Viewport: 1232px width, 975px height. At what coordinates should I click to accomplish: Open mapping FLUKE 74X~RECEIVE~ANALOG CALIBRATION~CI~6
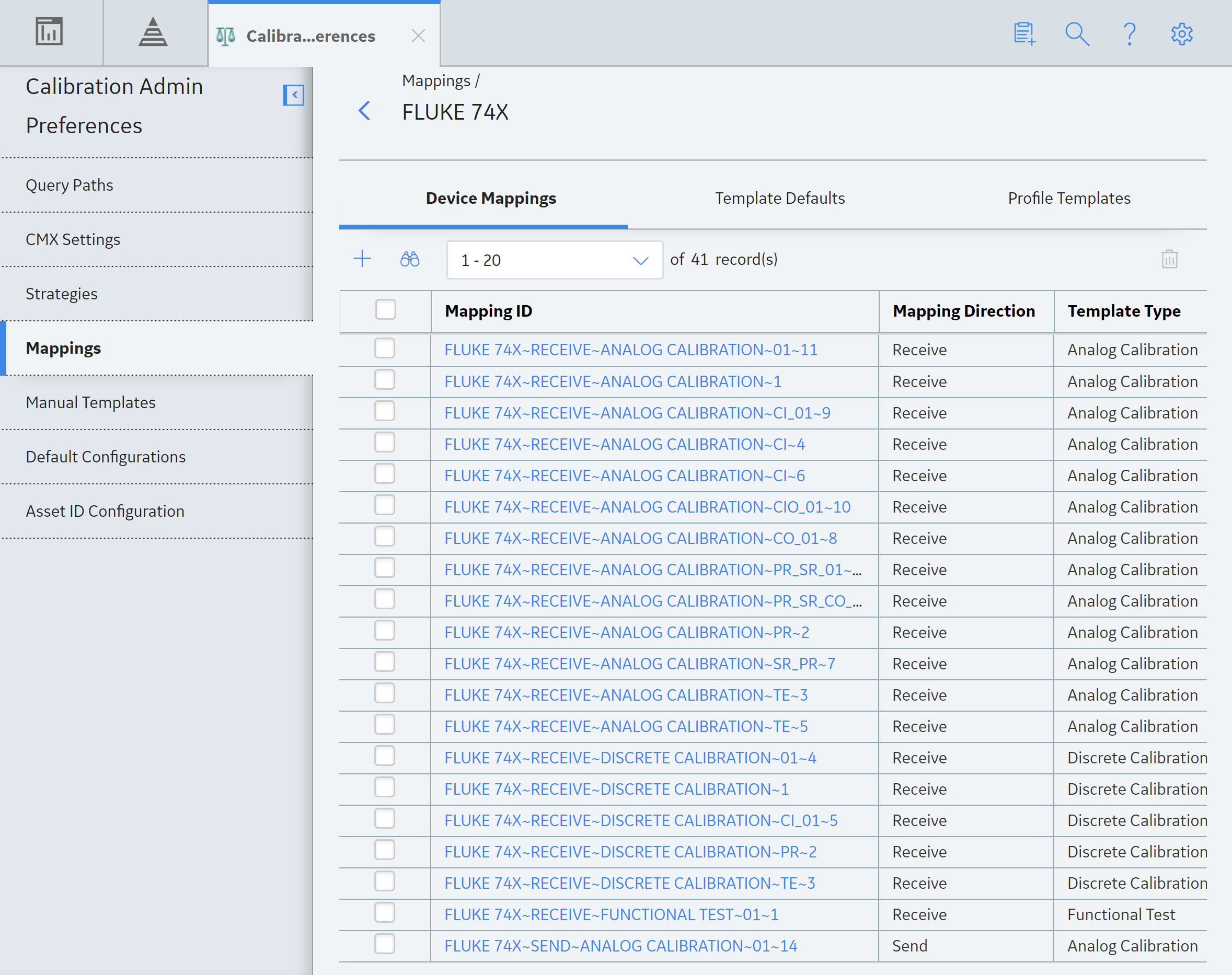point(625,475)
